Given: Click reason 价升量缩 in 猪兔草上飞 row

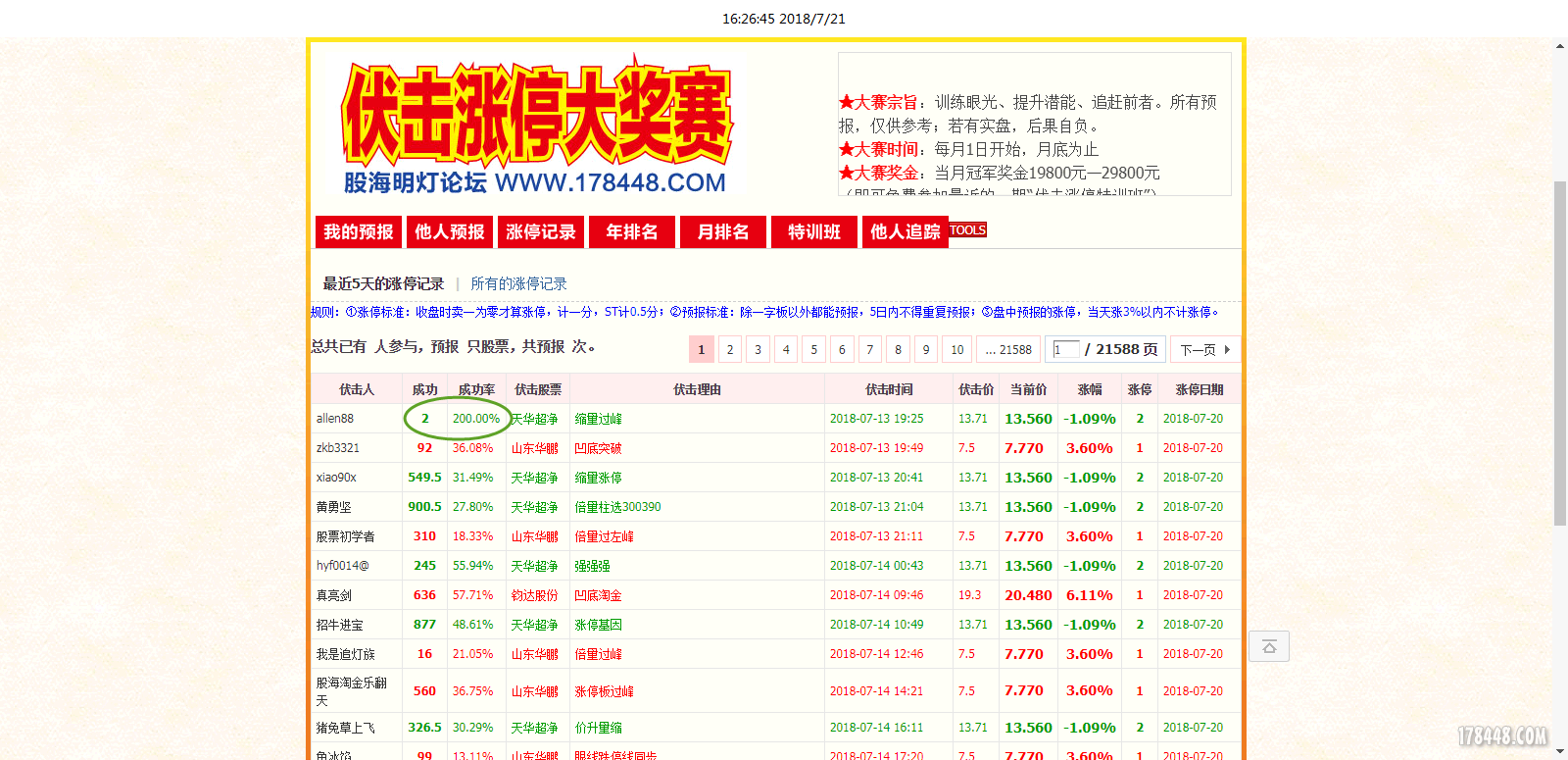Looking at the screenshot, I should pyautogui.click(x=598, y=728).
